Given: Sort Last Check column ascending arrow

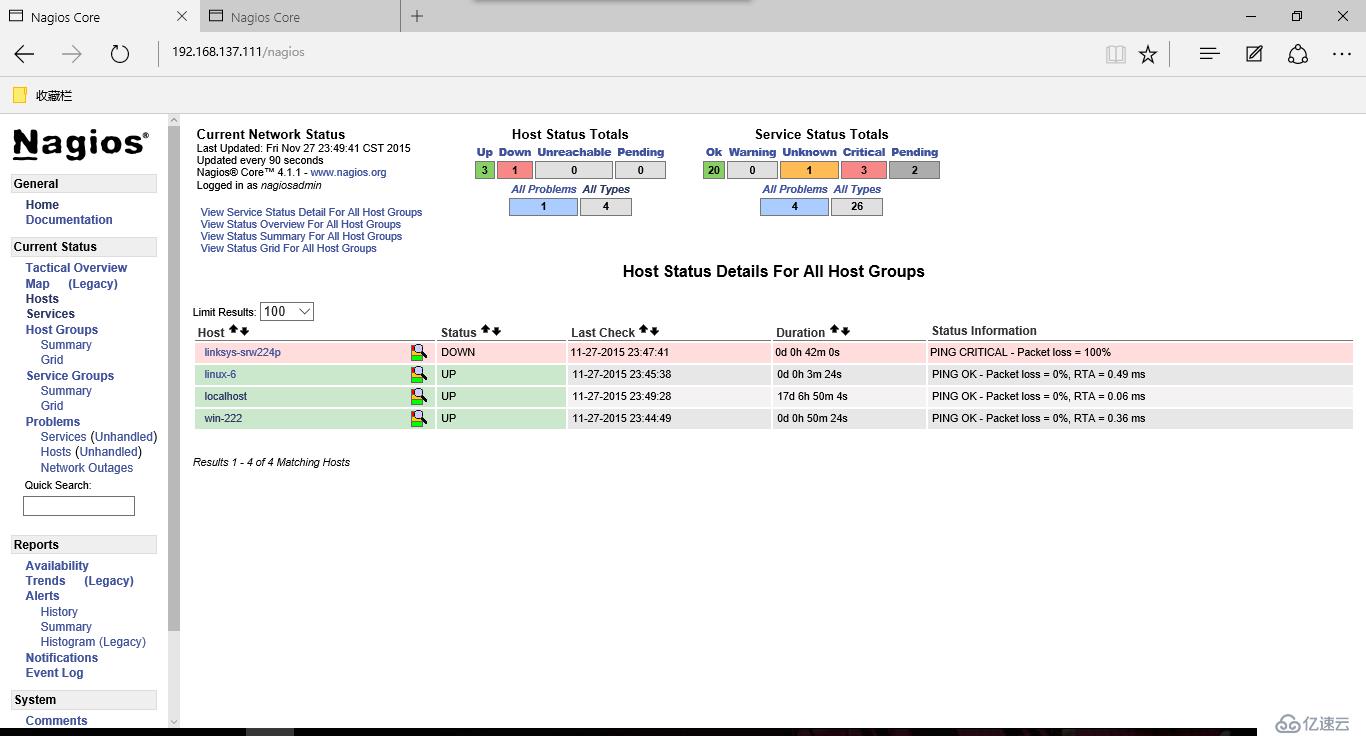Looking at the screenshot, I should [644, 330].
